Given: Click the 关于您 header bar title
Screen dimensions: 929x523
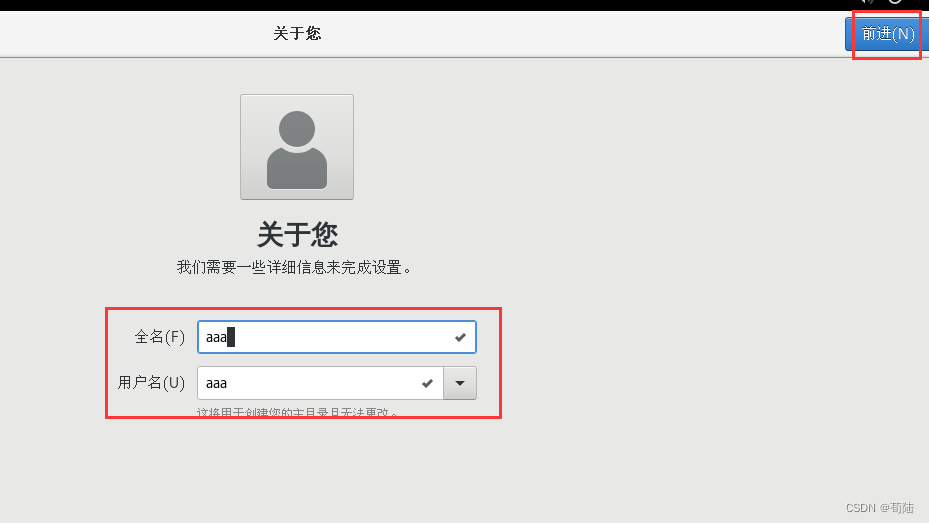Looking at the screenshot, I should point(297,33).
